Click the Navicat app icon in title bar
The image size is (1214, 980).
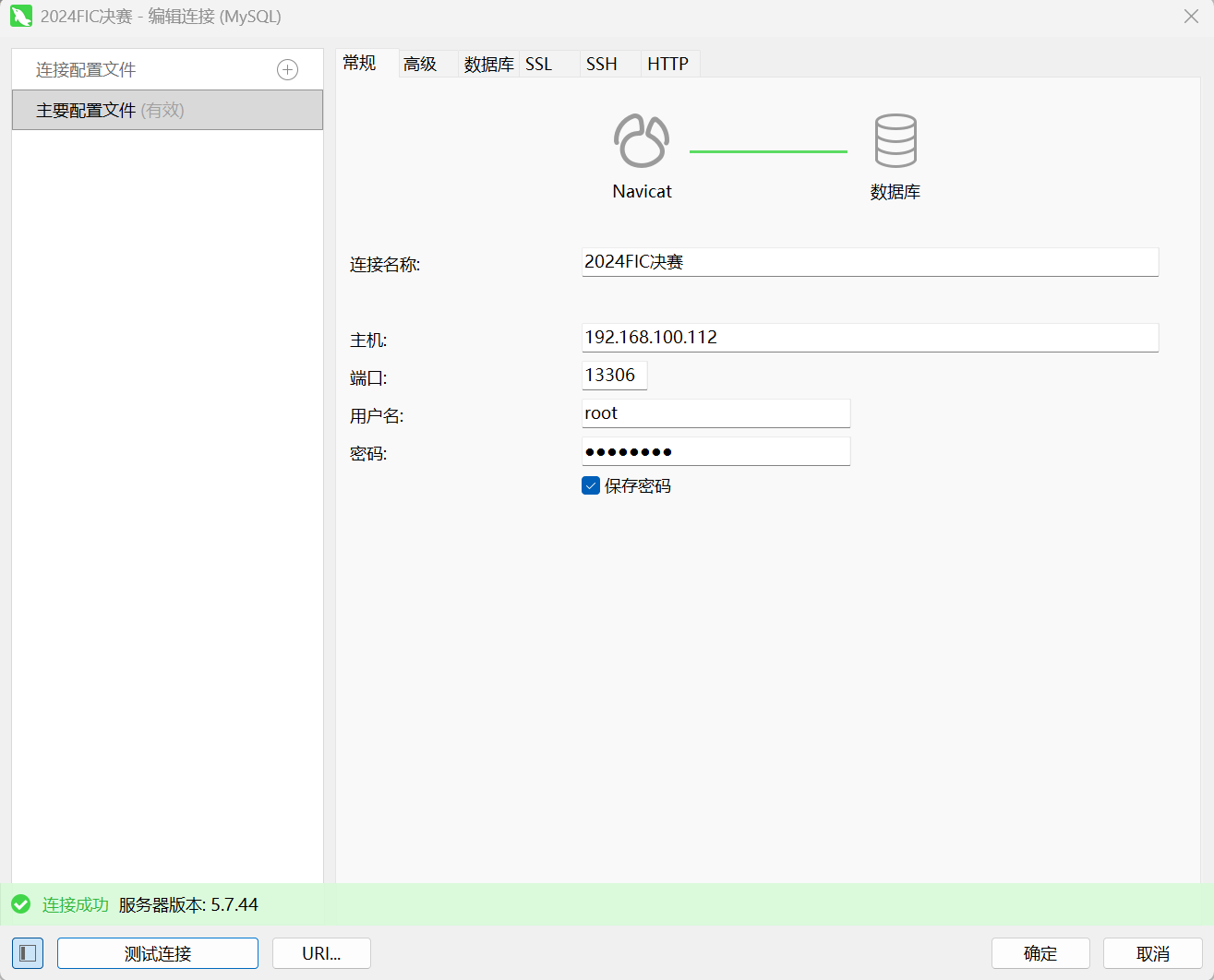(x=20, y=17)
